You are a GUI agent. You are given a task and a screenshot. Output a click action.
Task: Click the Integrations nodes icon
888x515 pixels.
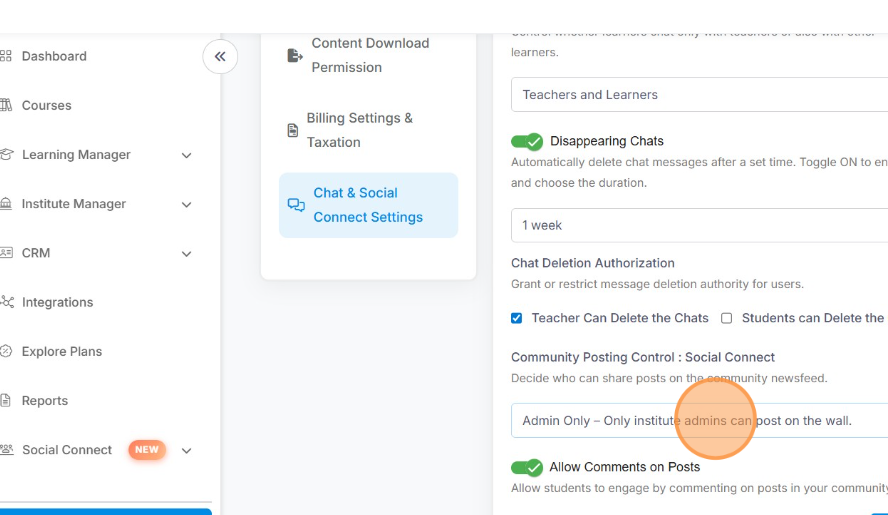[x=7, y=302]
